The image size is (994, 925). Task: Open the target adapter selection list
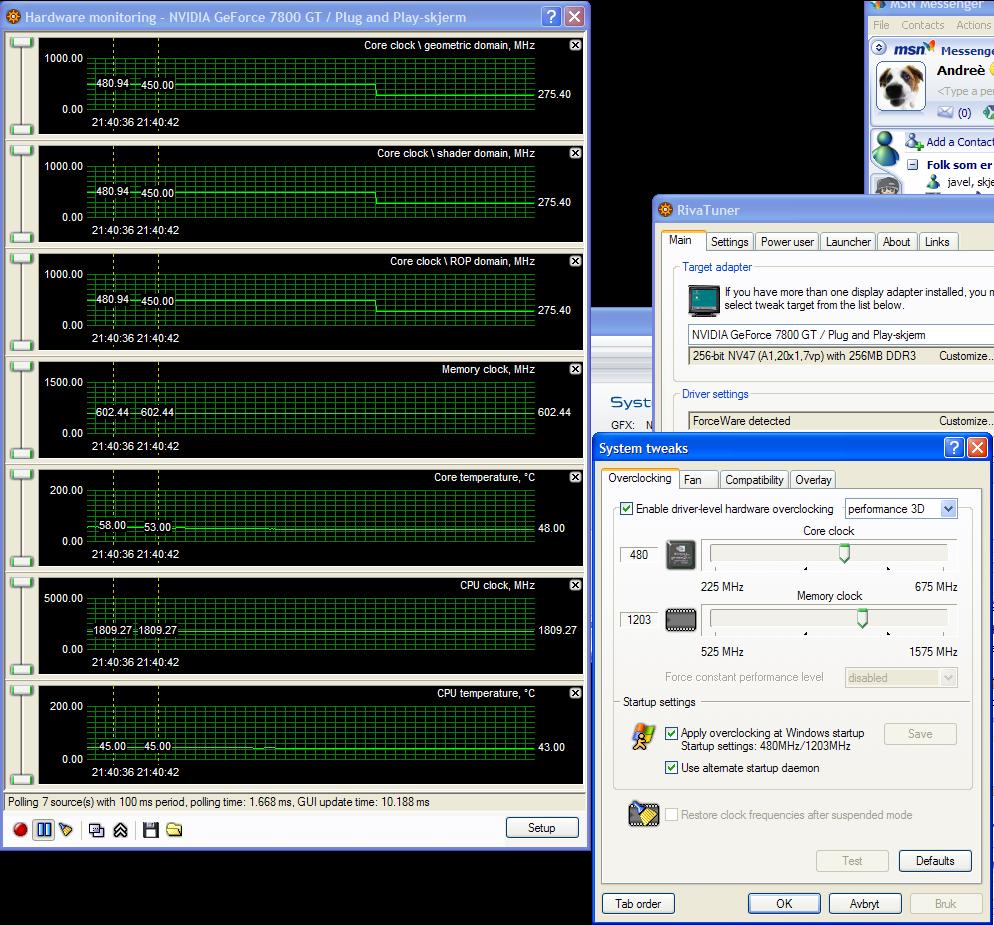(841, 335)
